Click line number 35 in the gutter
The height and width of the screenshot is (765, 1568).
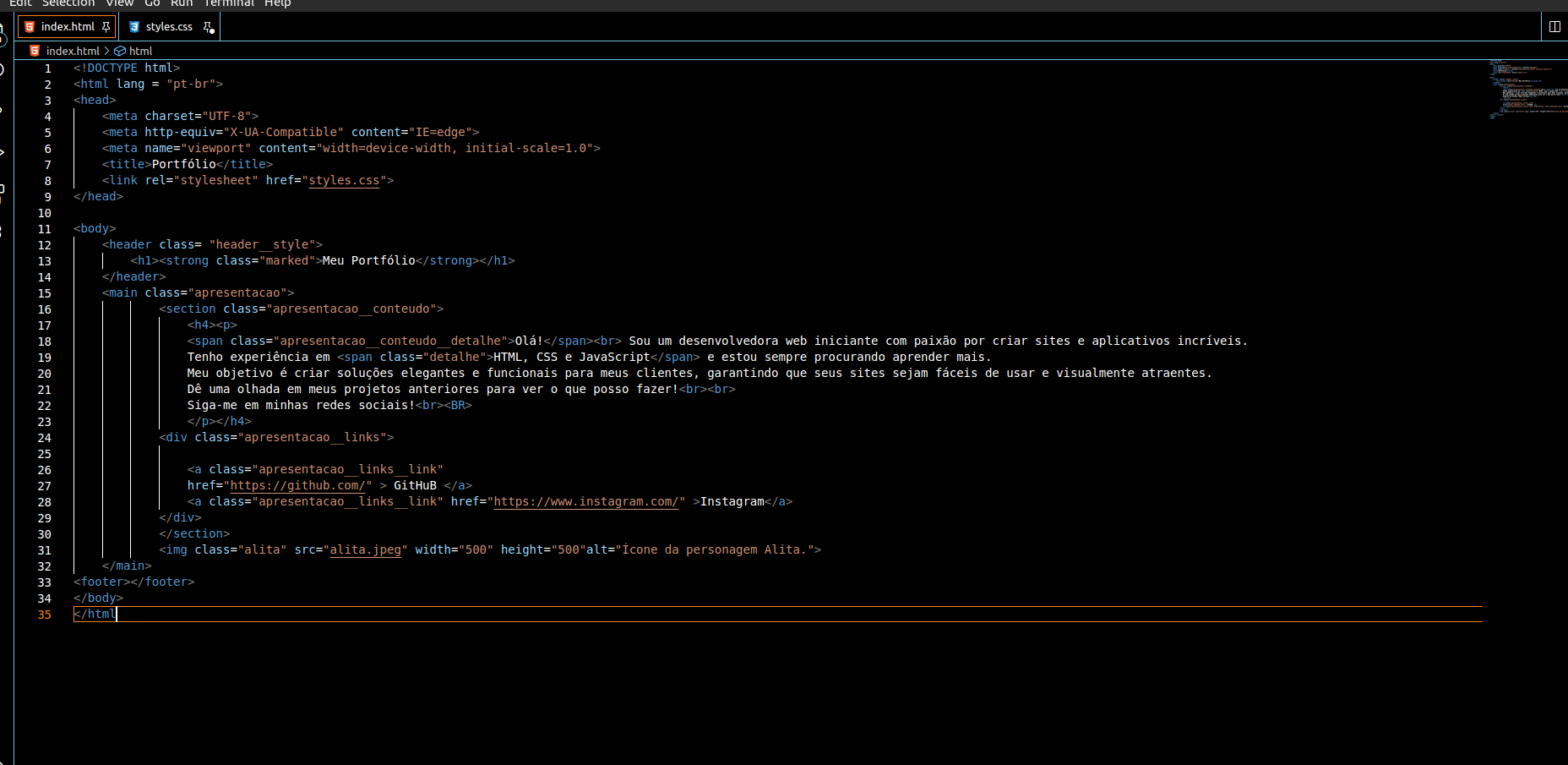(x=44, y=615)
